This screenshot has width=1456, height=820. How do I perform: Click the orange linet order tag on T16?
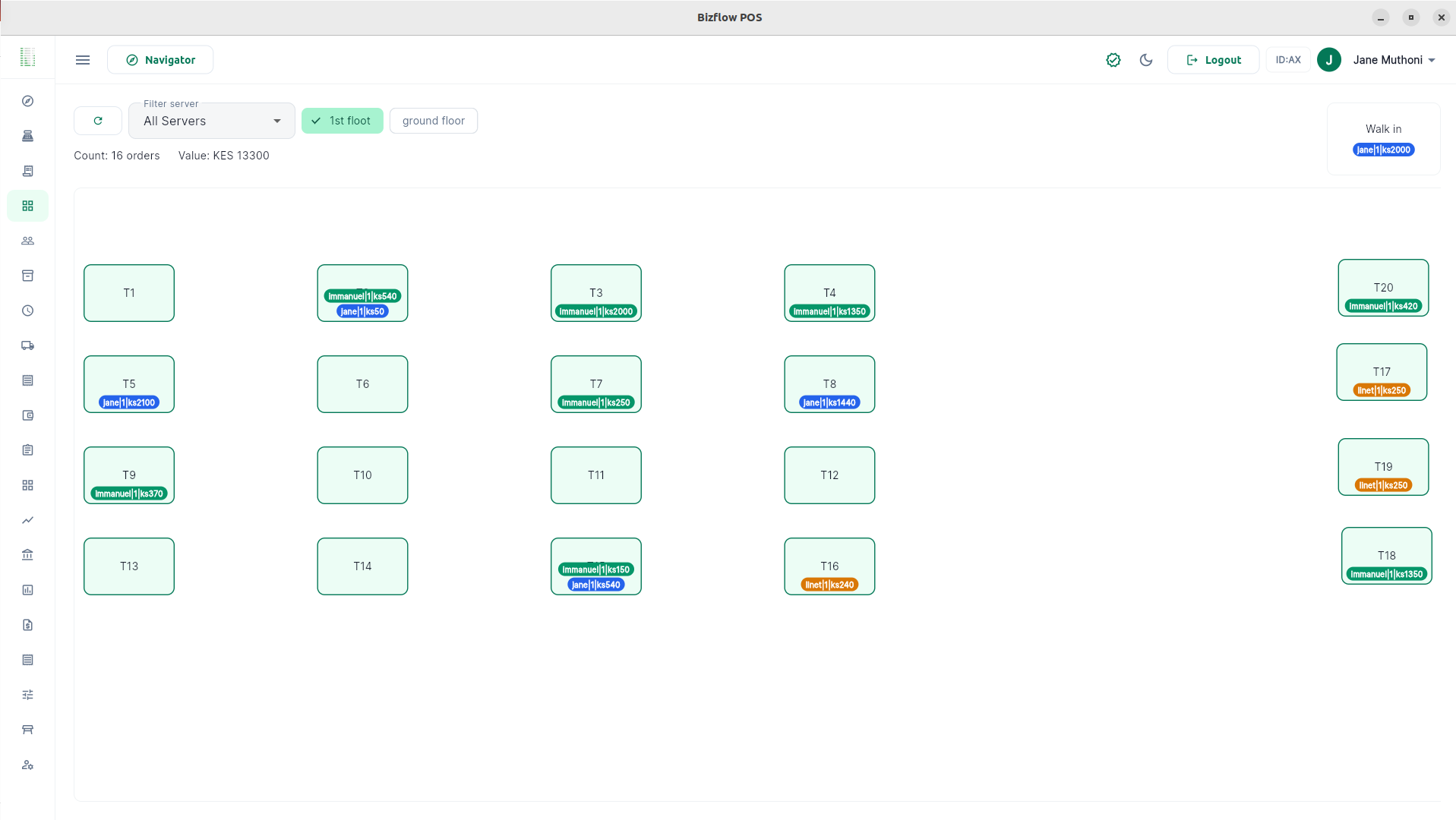pyautogui.click(x=829, y=585)
